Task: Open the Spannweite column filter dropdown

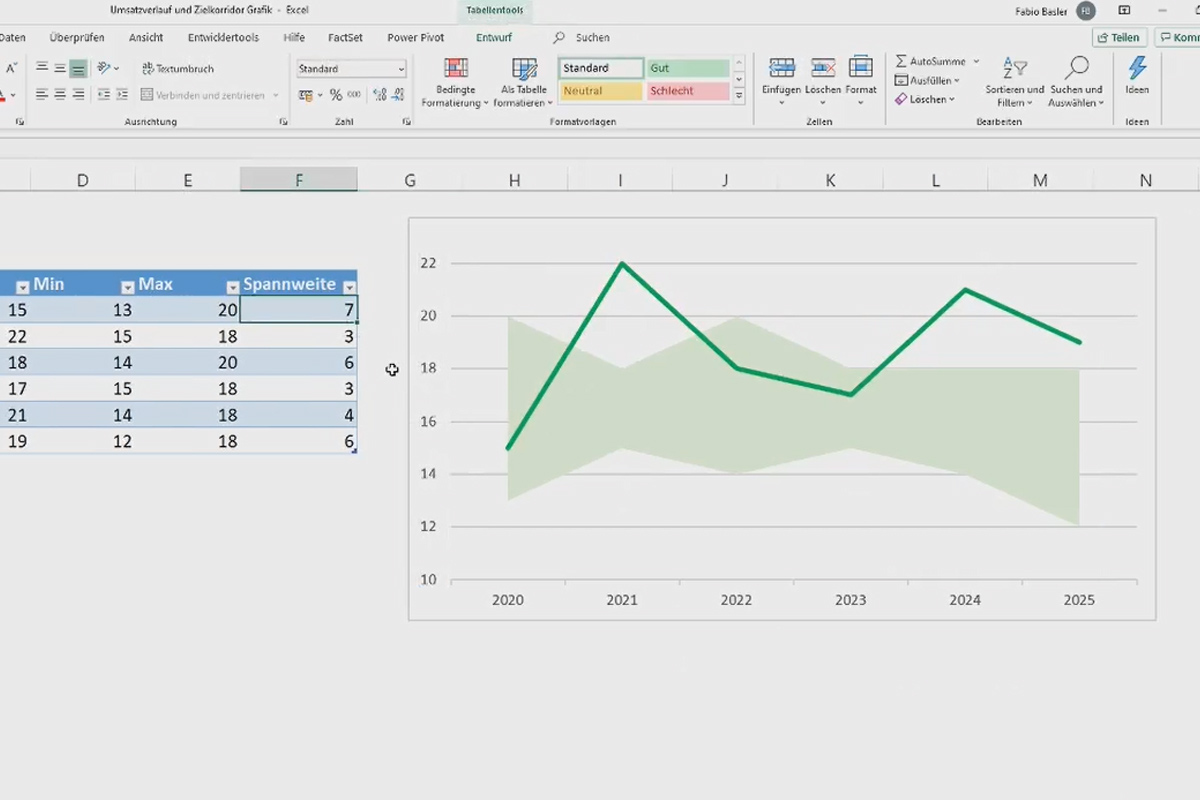Action: click(x=349, y=286)
